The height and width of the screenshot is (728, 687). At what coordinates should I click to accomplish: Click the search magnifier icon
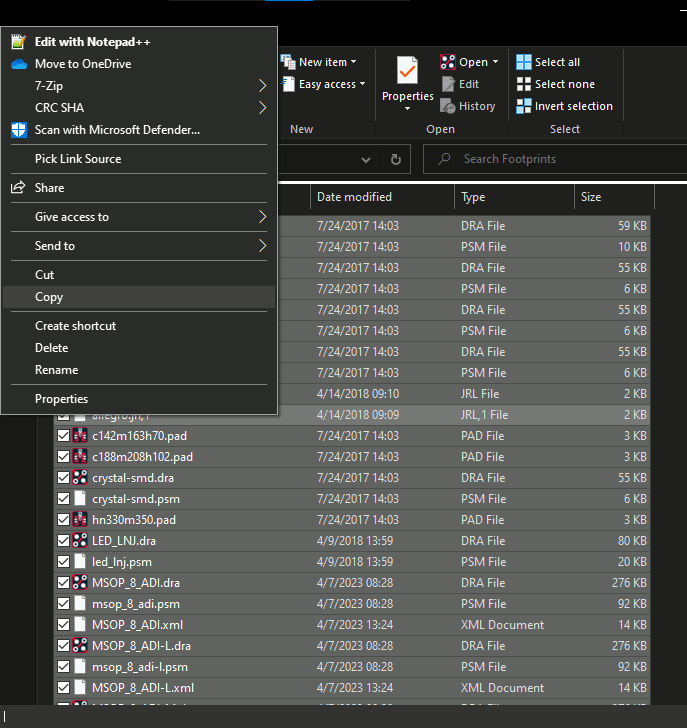pos(444,159)
